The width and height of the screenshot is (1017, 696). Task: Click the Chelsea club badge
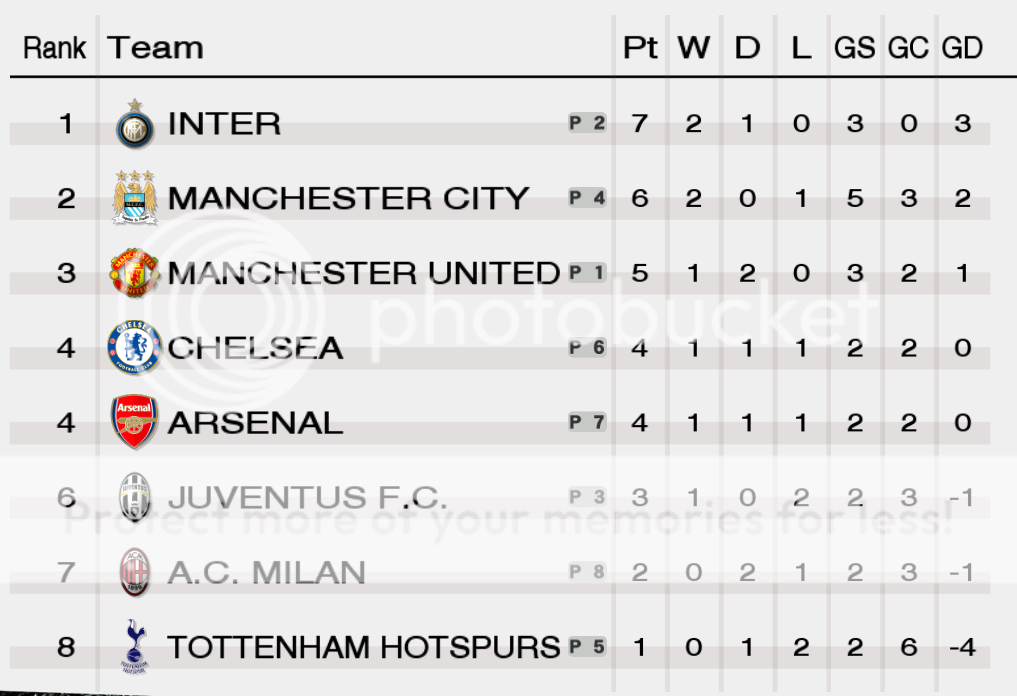(x=134, y=348)
